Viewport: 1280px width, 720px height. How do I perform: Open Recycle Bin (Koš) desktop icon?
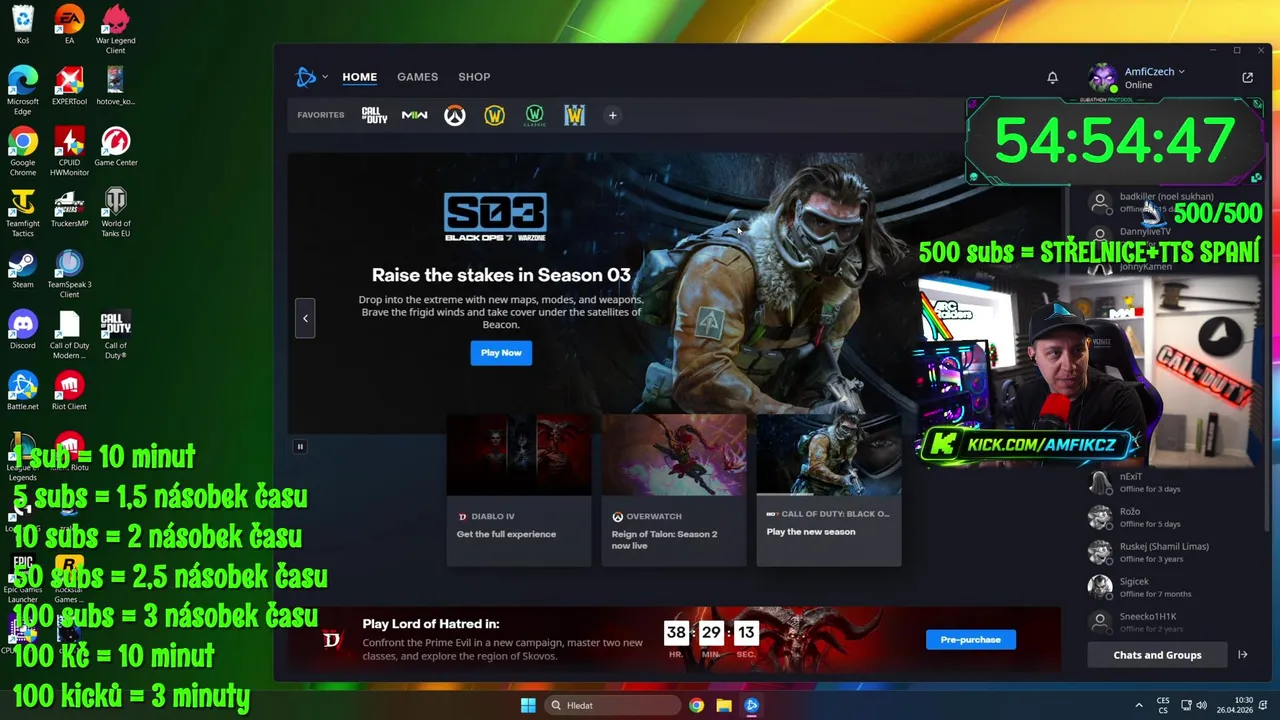[x=23, y=26]
